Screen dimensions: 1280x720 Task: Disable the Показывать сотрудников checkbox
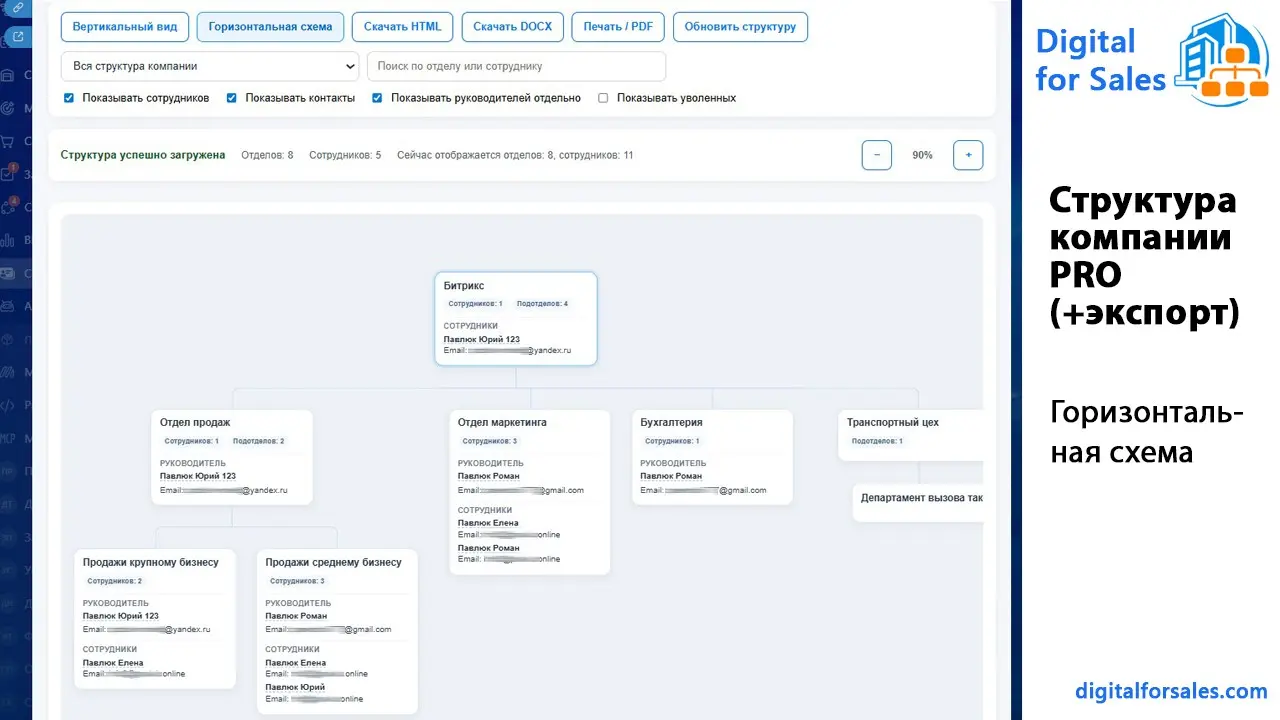tap(68, 98)
